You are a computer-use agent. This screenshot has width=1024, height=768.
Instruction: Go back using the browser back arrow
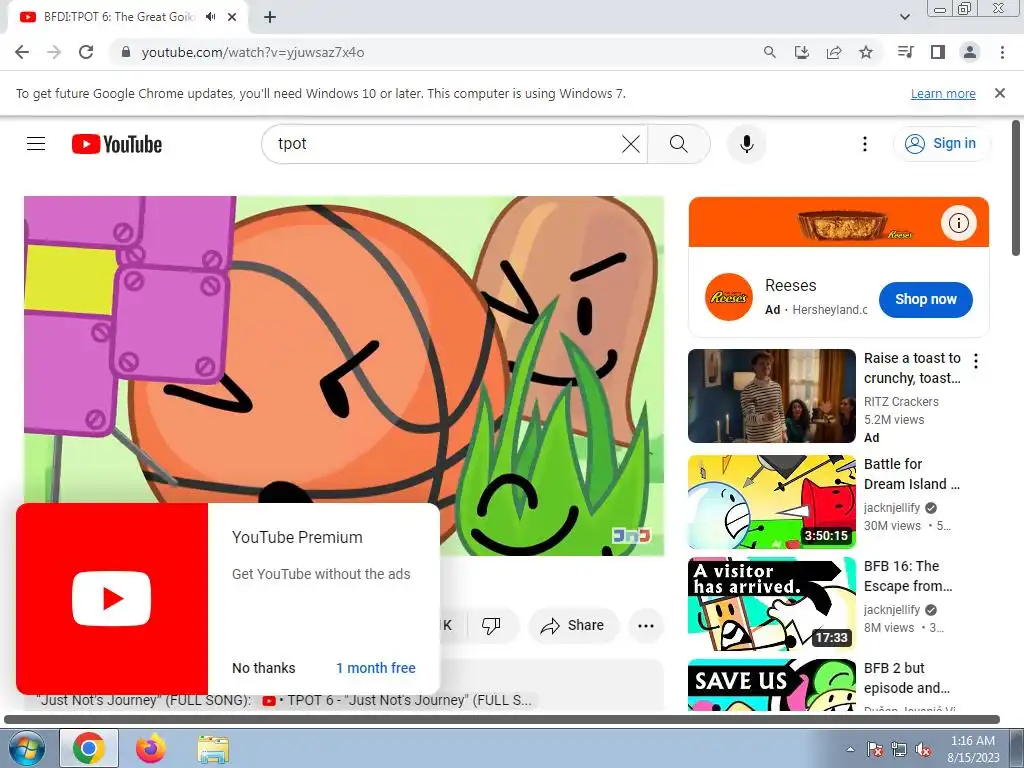[x=22, y=52]
